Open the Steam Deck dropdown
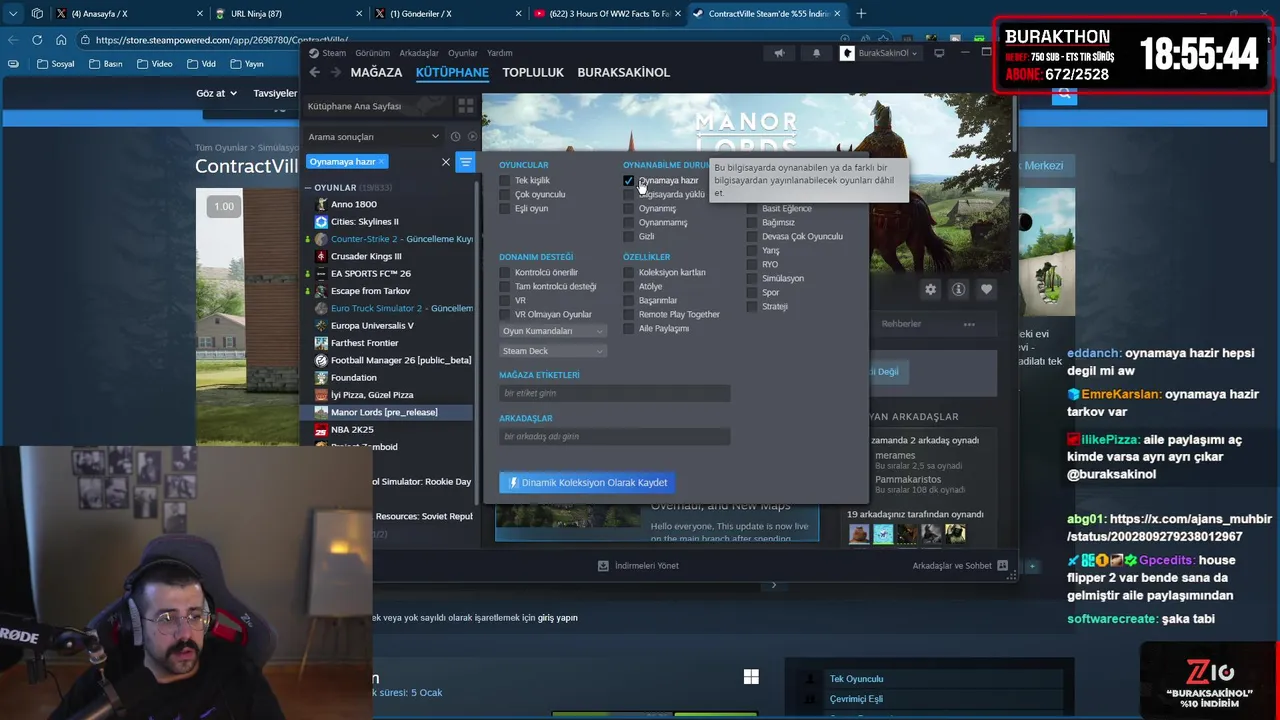 point(553,351)
